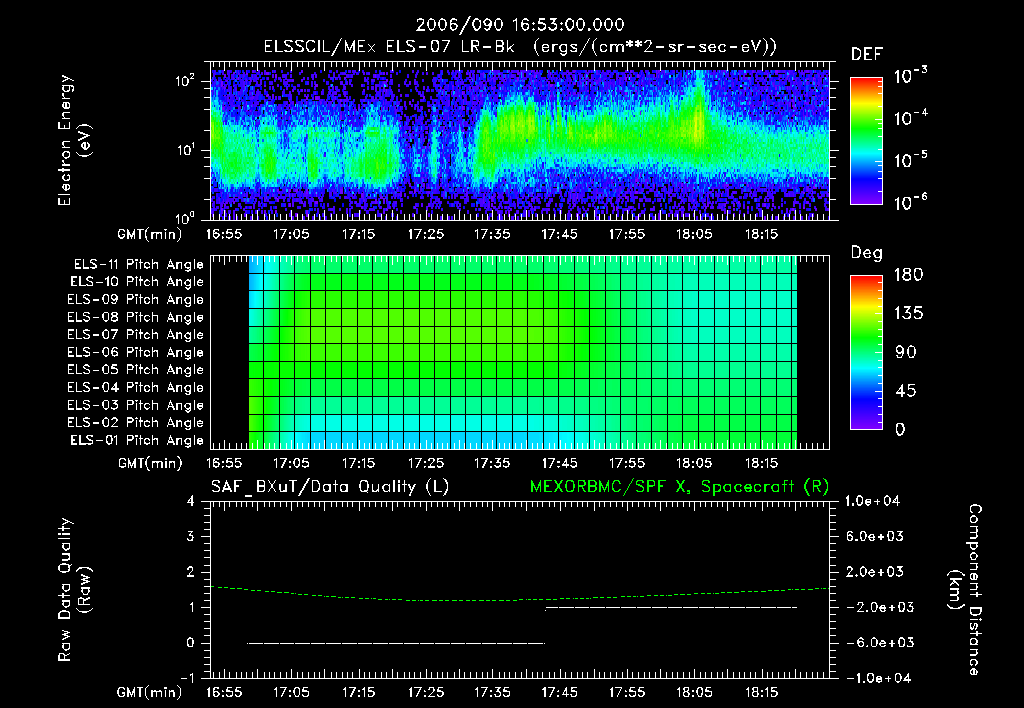Click the 4 tick on Raw Data Quality axis

[x=191, y=501]
